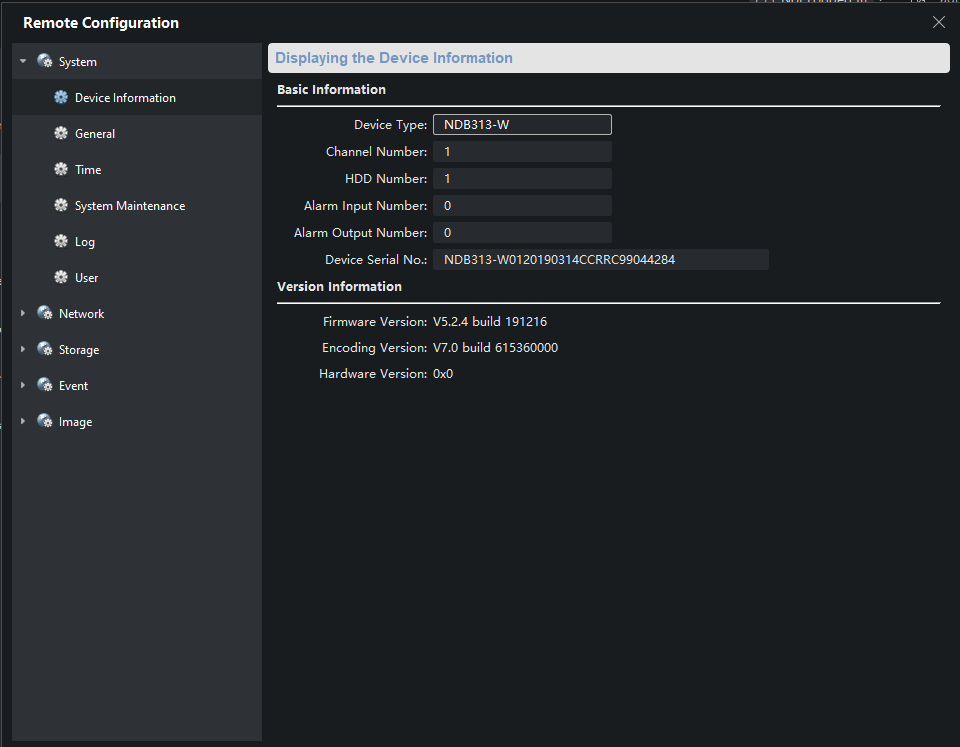Click the Event category icon
960x747 pixels.
coord(45,386)
